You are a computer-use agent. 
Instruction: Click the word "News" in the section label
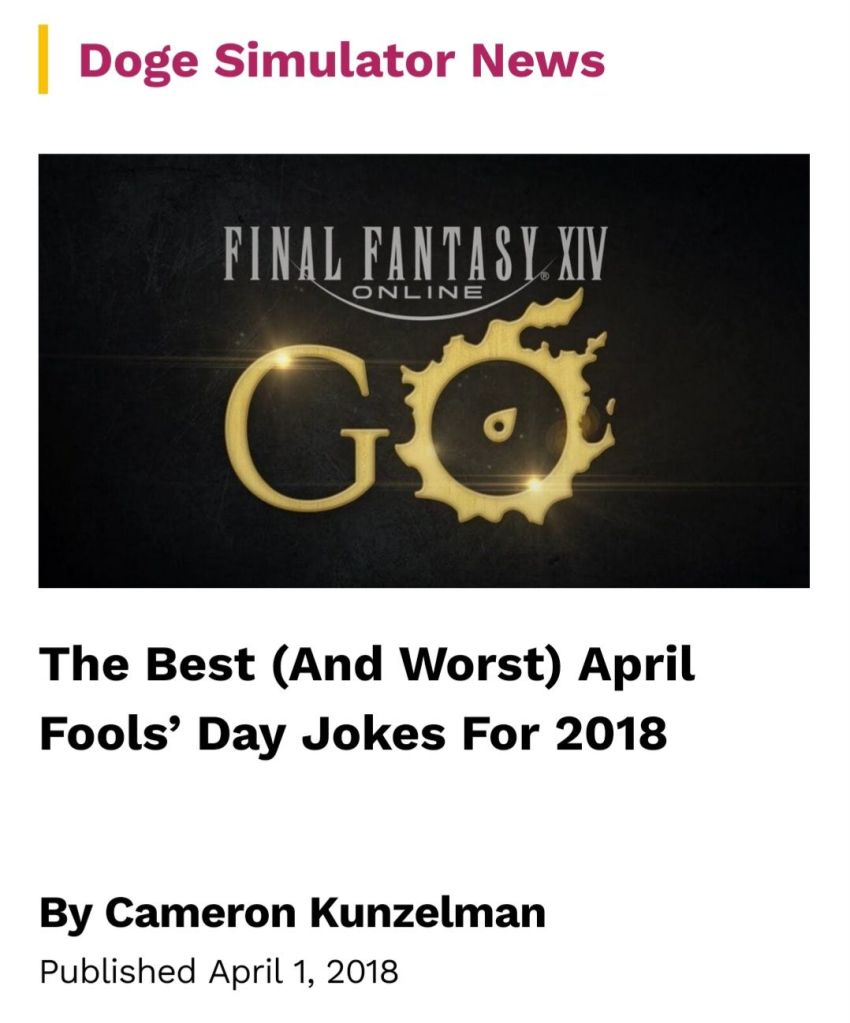538,60
